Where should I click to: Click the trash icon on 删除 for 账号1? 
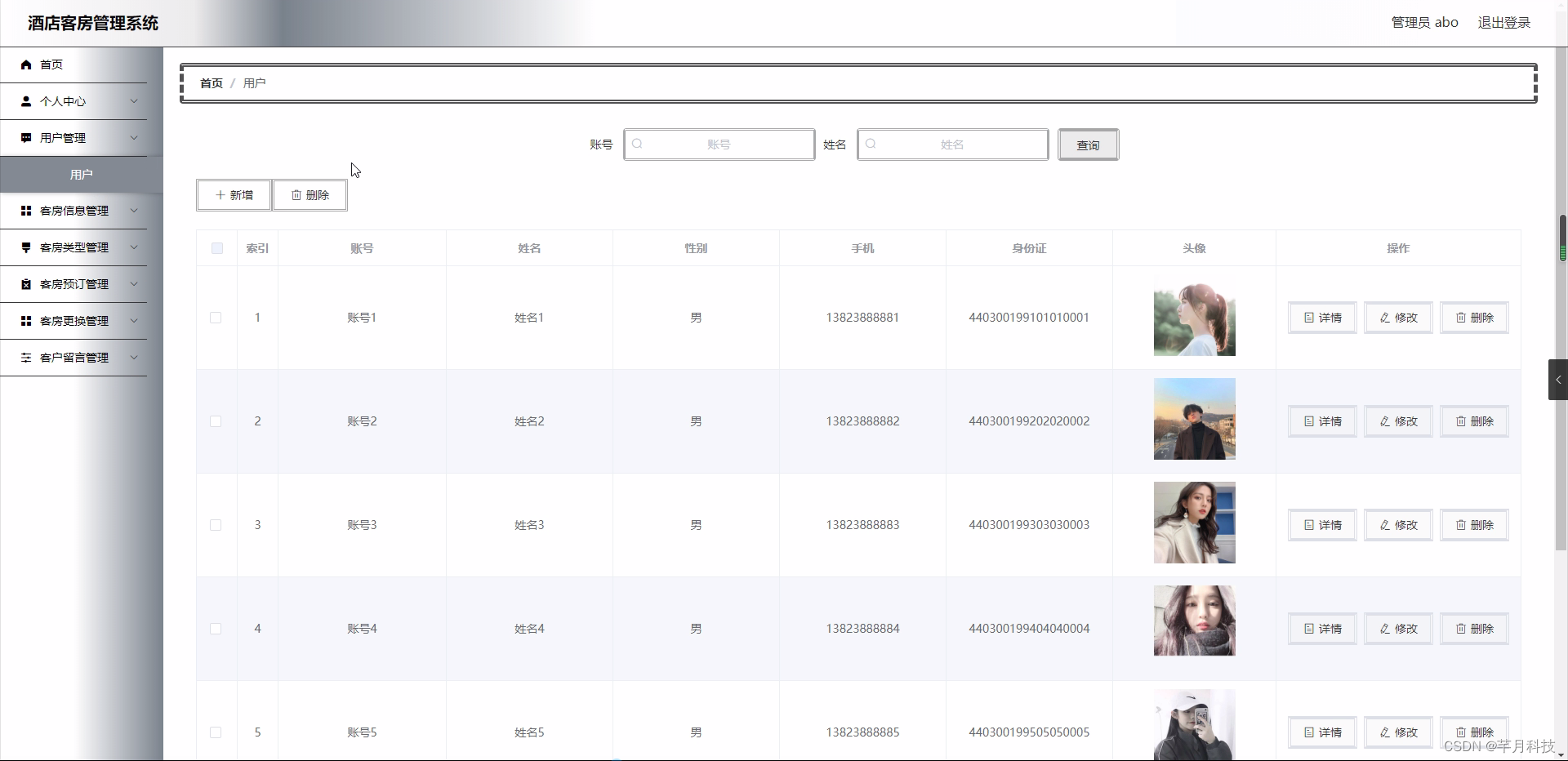click(x=1461, y=318)
